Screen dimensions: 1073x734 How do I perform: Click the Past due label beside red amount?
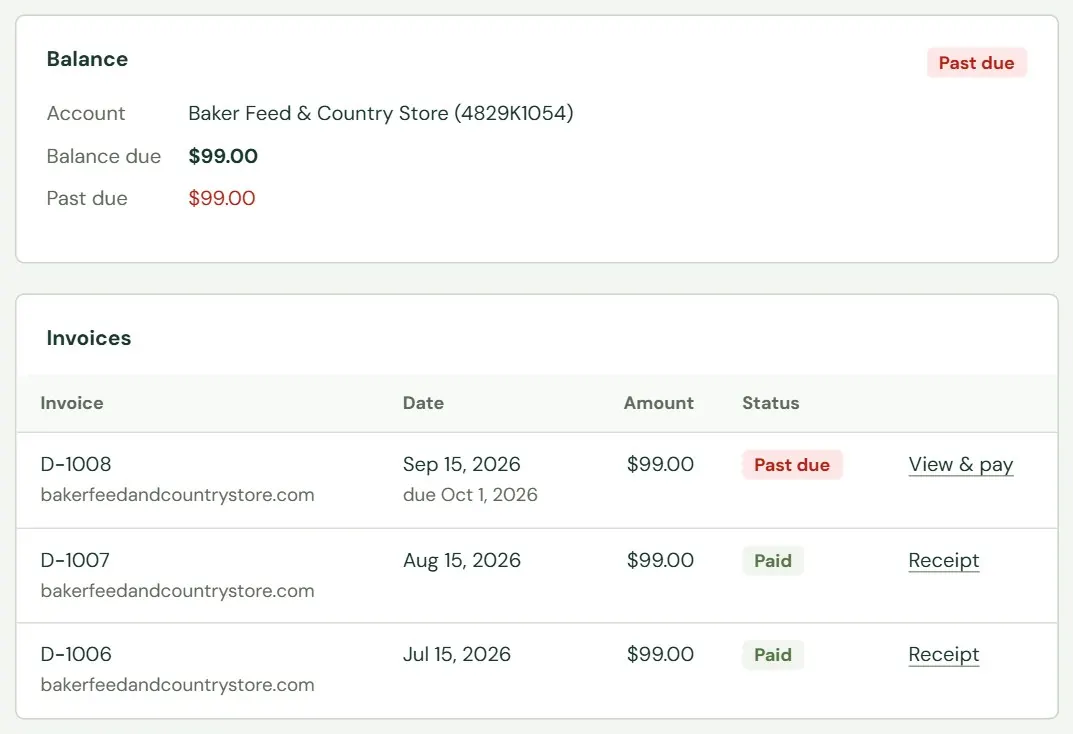point(87,198)
